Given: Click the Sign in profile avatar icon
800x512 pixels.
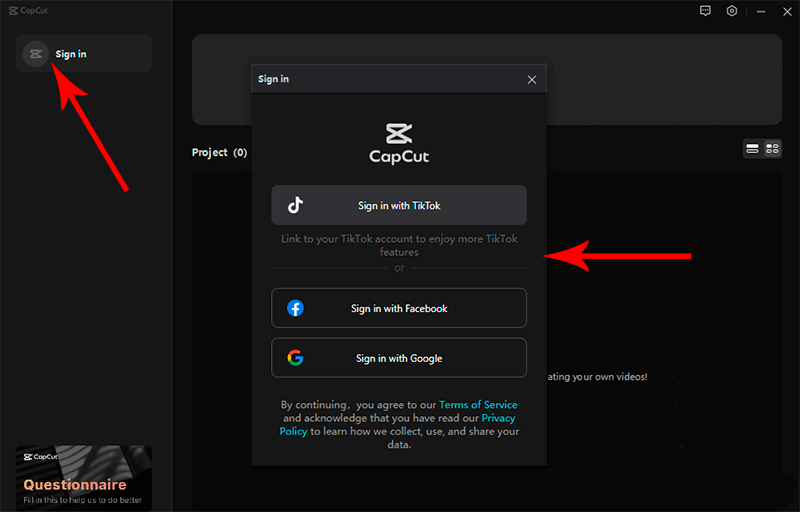Looking at the screenshot, I should pyautogui.click(x=36, y=54).
